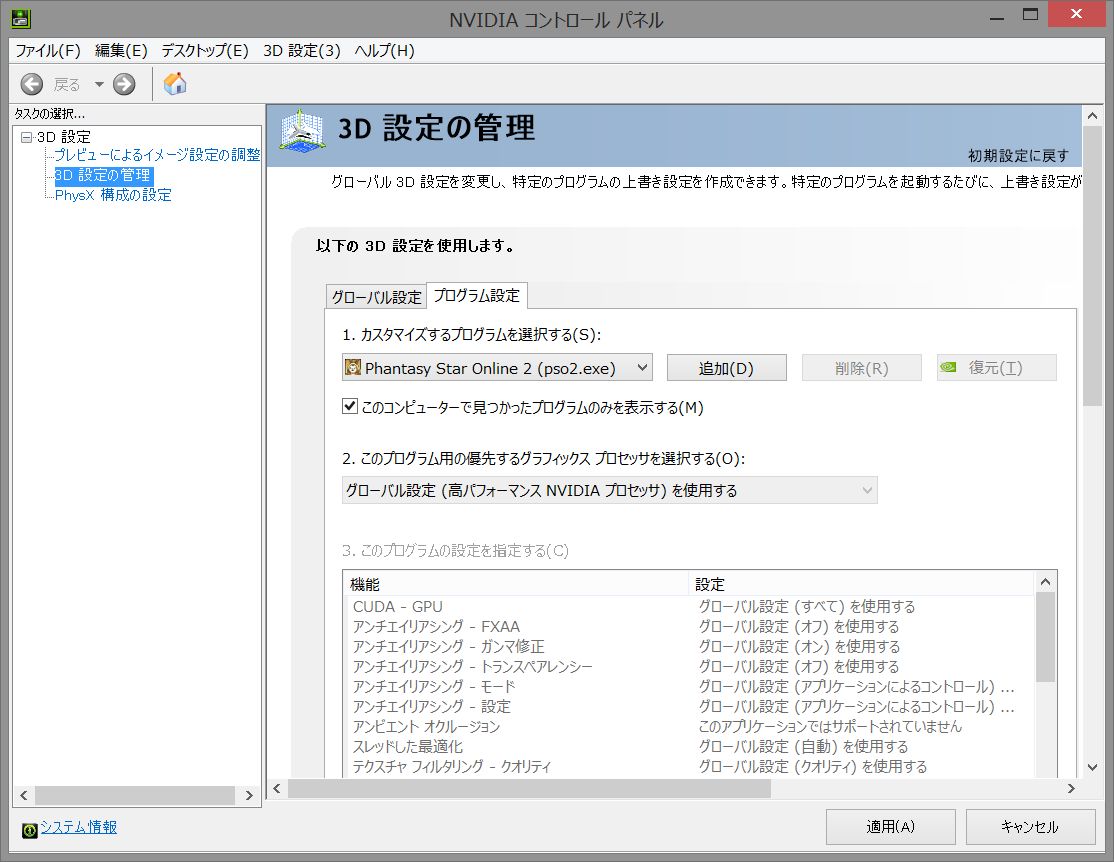This screenshot has width=1114, height=862.
Task: Select the アンチエイリアシング - 設定 row
Action: [688, 706]
